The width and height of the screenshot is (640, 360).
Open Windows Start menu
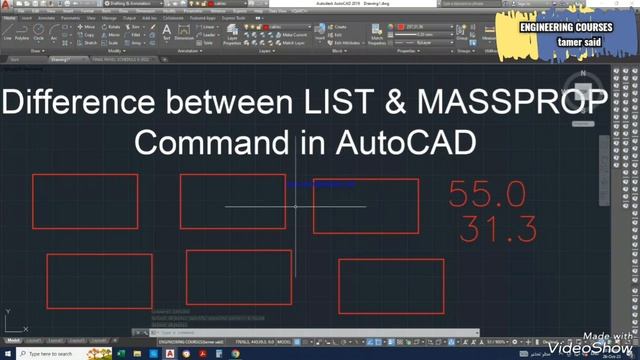(7, 353)
